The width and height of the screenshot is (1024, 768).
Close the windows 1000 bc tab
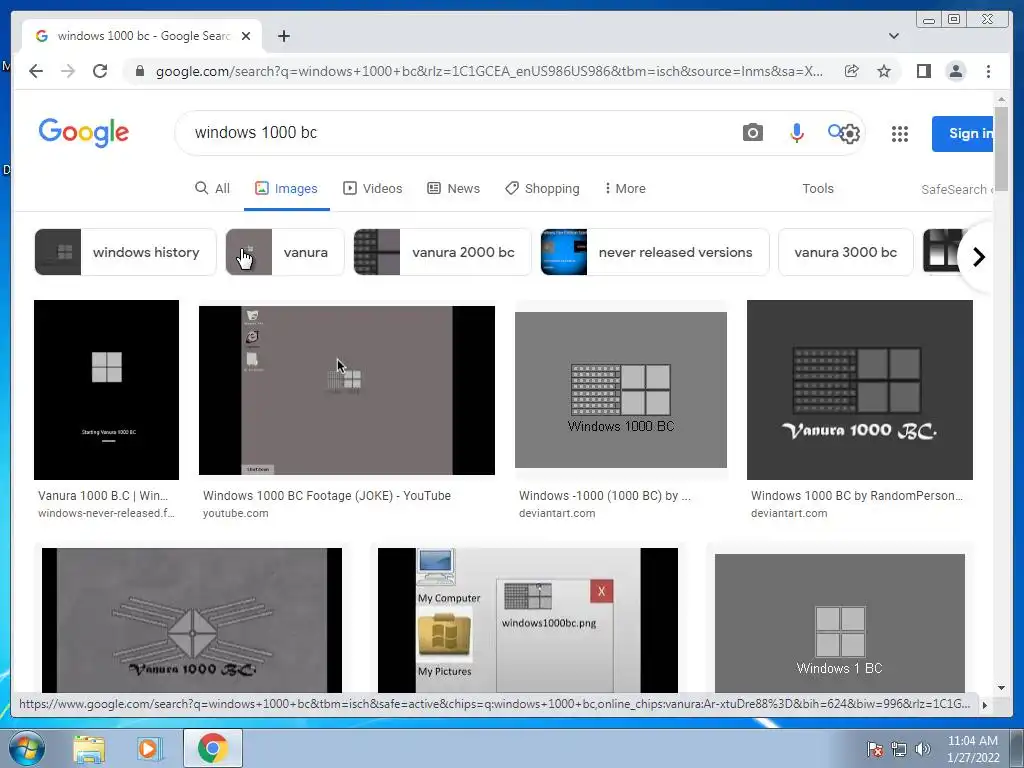(x=246, y=36)
